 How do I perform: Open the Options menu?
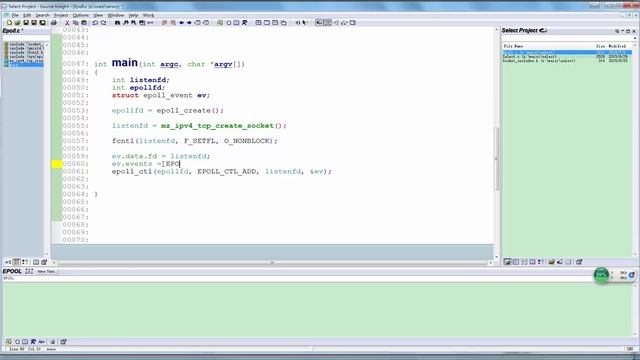point(80,15)
